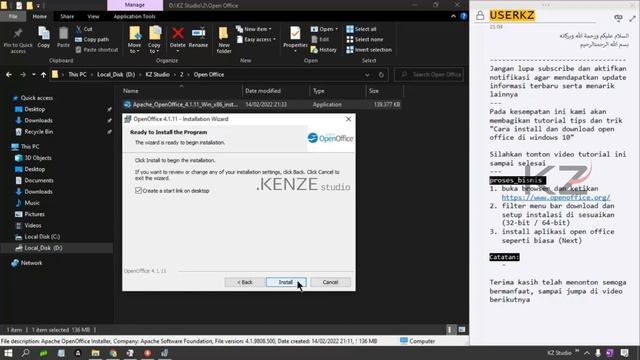Select the Manage contextual tab
The height and width of the screenshot is (360, 640).
135,5
